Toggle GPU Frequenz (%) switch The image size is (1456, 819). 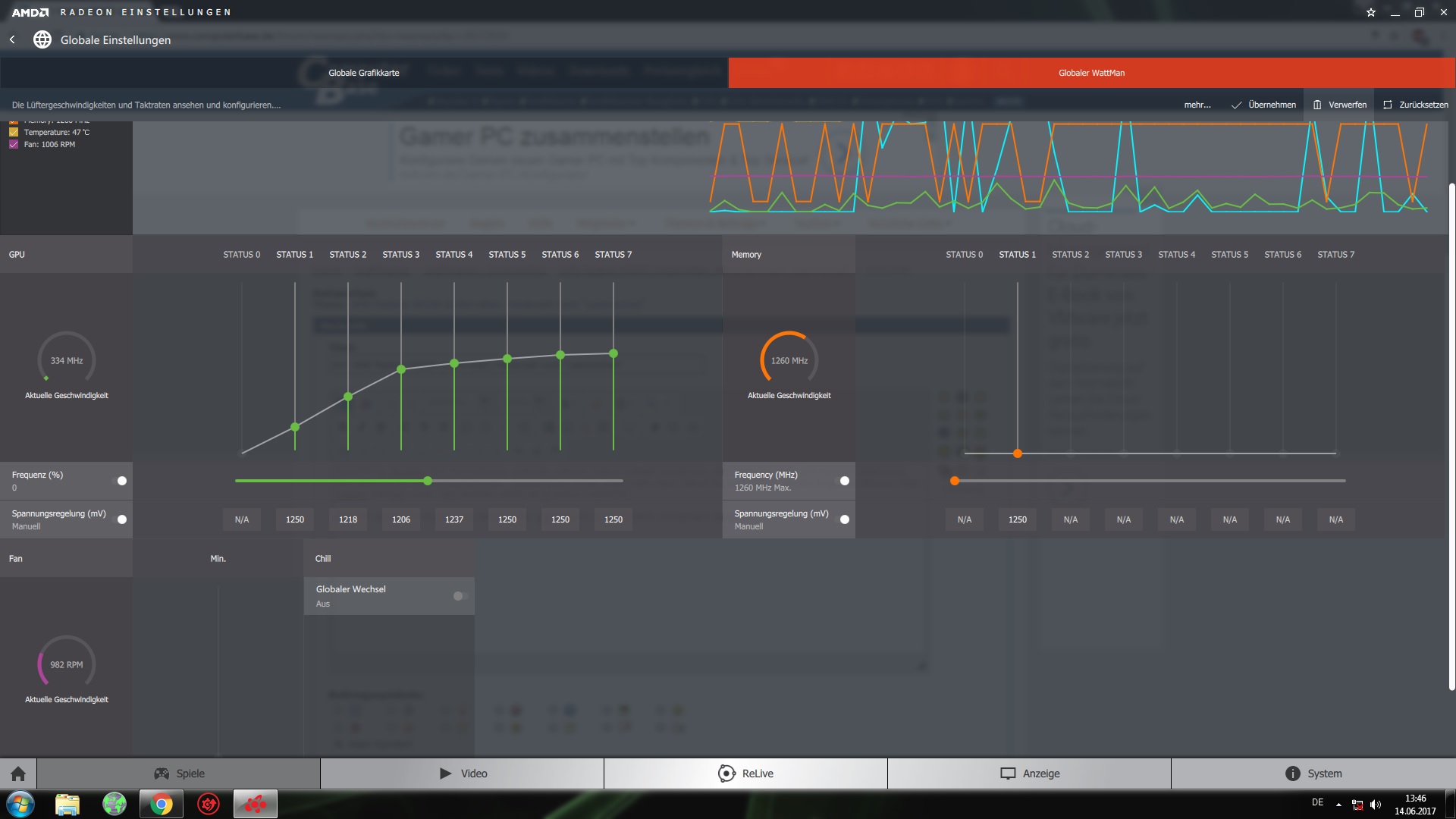pos(121,481)
